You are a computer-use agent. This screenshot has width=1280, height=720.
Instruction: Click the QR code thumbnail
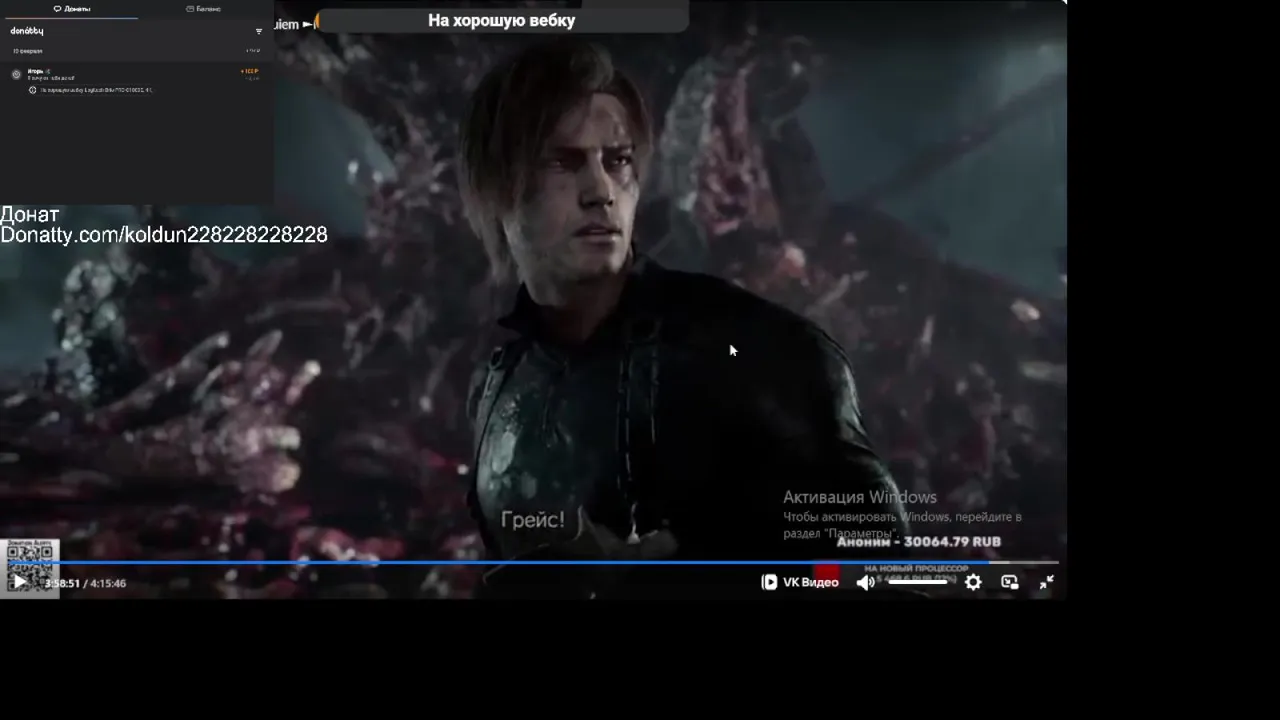(29, 567)
